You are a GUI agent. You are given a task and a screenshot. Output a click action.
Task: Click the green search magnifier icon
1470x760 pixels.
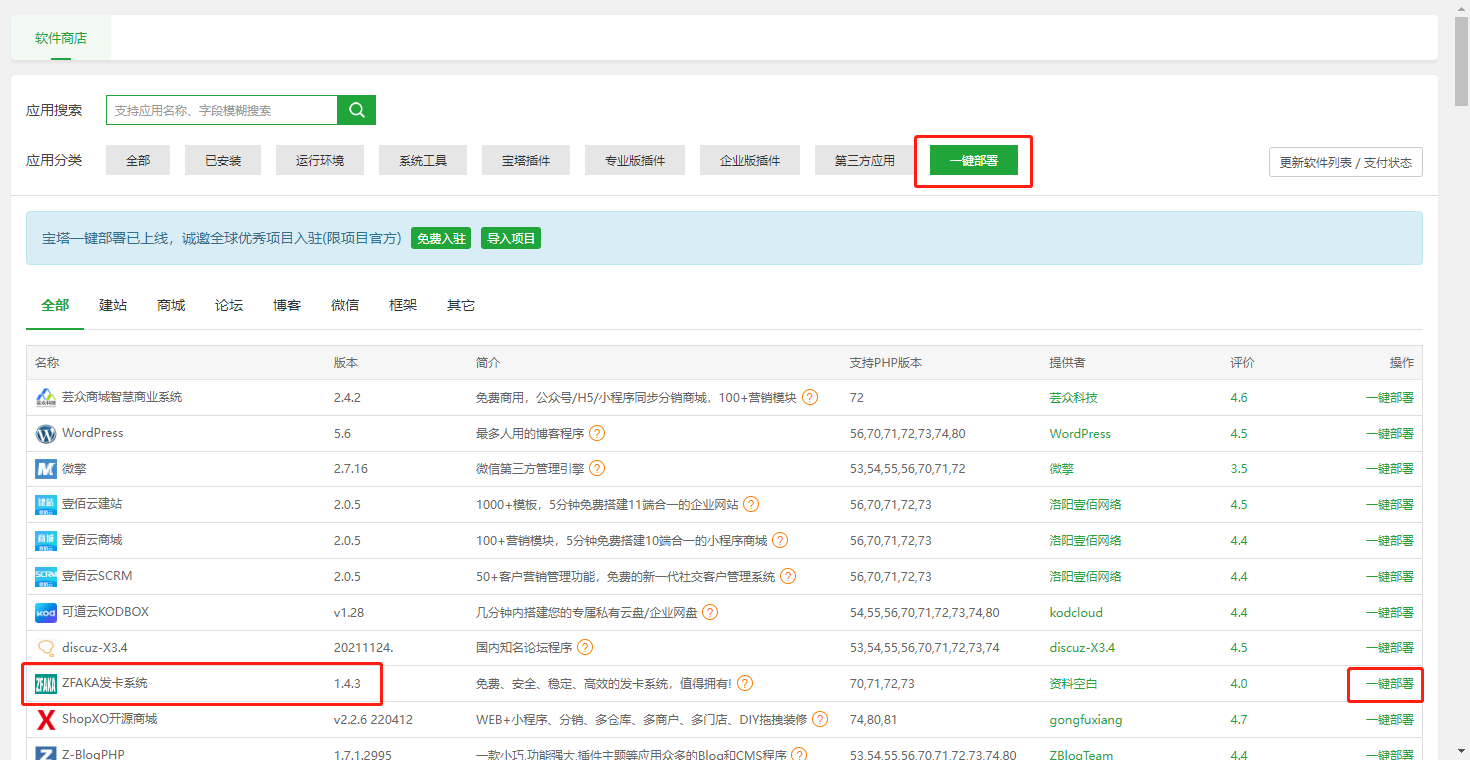click(356, 110)
